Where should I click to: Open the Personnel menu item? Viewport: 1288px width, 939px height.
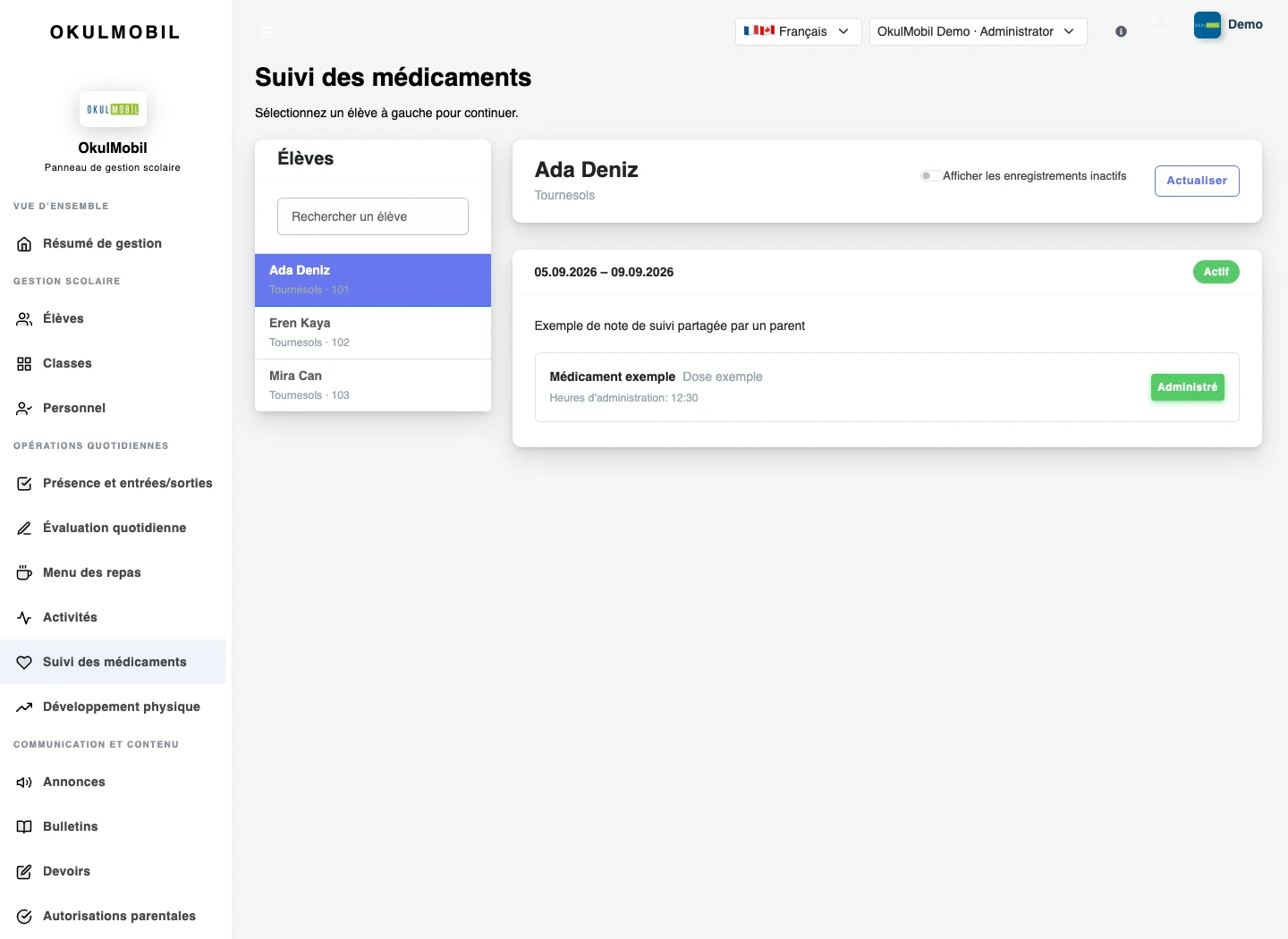pyautogui.click(x=113, y=409)
